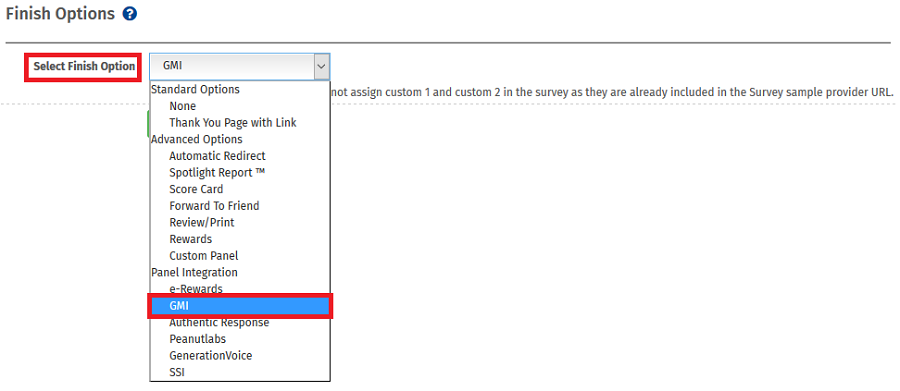
Task: Select None in the finish option list
Action: [x=240, y=106]
